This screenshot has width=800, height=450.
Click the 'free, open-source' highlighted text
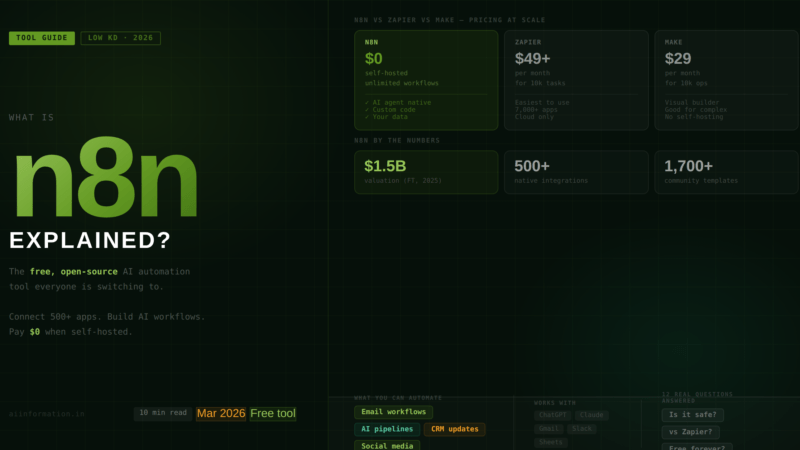(73, 271)
